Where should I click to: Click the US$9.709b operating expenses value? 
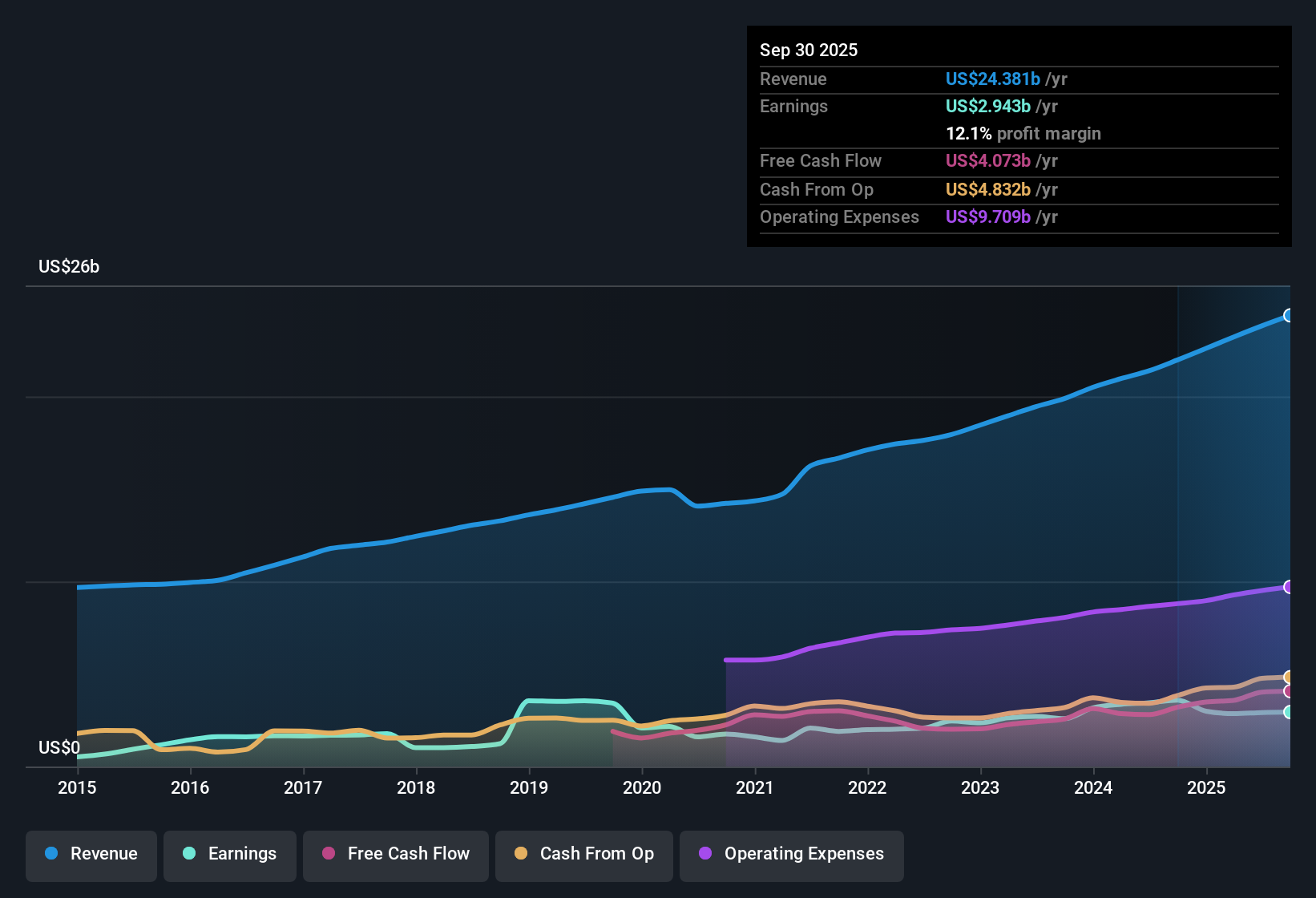tap(987, 216)
